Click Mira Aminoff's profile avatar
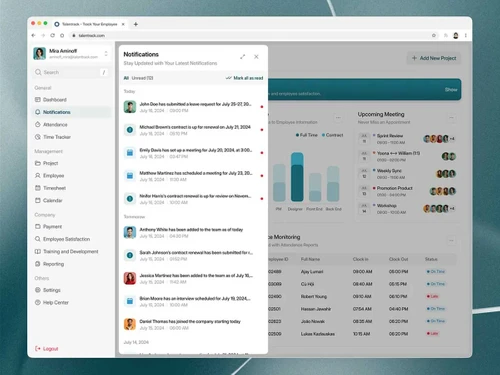The height and width of the screenshot is (375, 500). pos(39,53)
